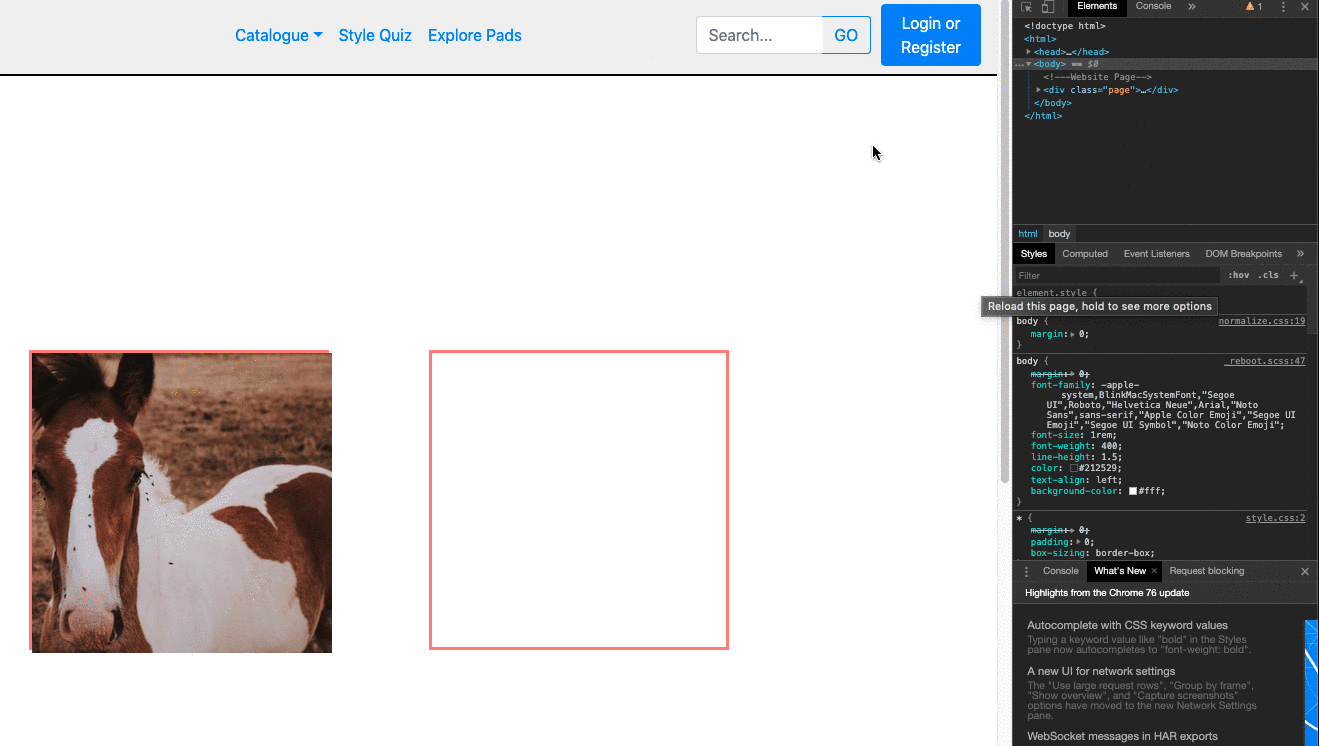The height and width of the screenshot is (746, 1319).
Task: Click the Login or Register button
Action: pyautogui.click(x=930, y=35)
